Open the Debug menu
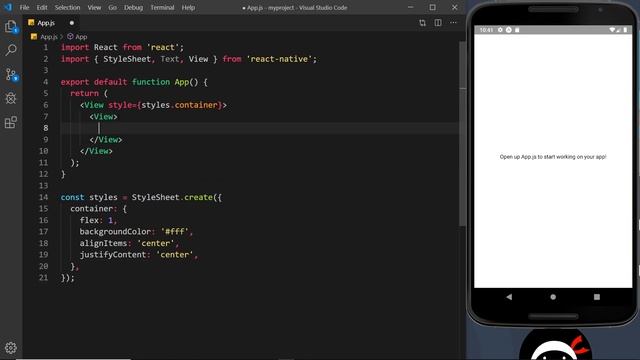This screenshot has height=360, width=640. 133,7
